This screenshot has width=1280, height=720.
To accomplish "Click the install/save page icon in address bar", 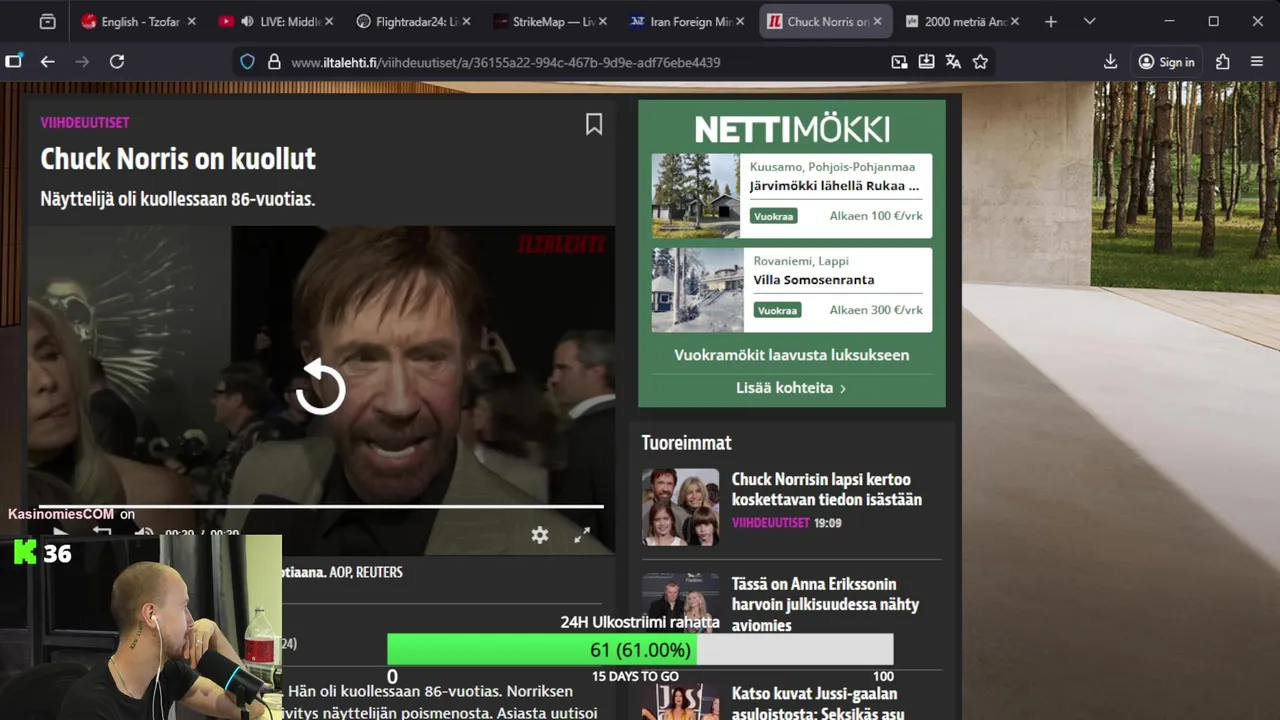I will click(x=926, y=62).
